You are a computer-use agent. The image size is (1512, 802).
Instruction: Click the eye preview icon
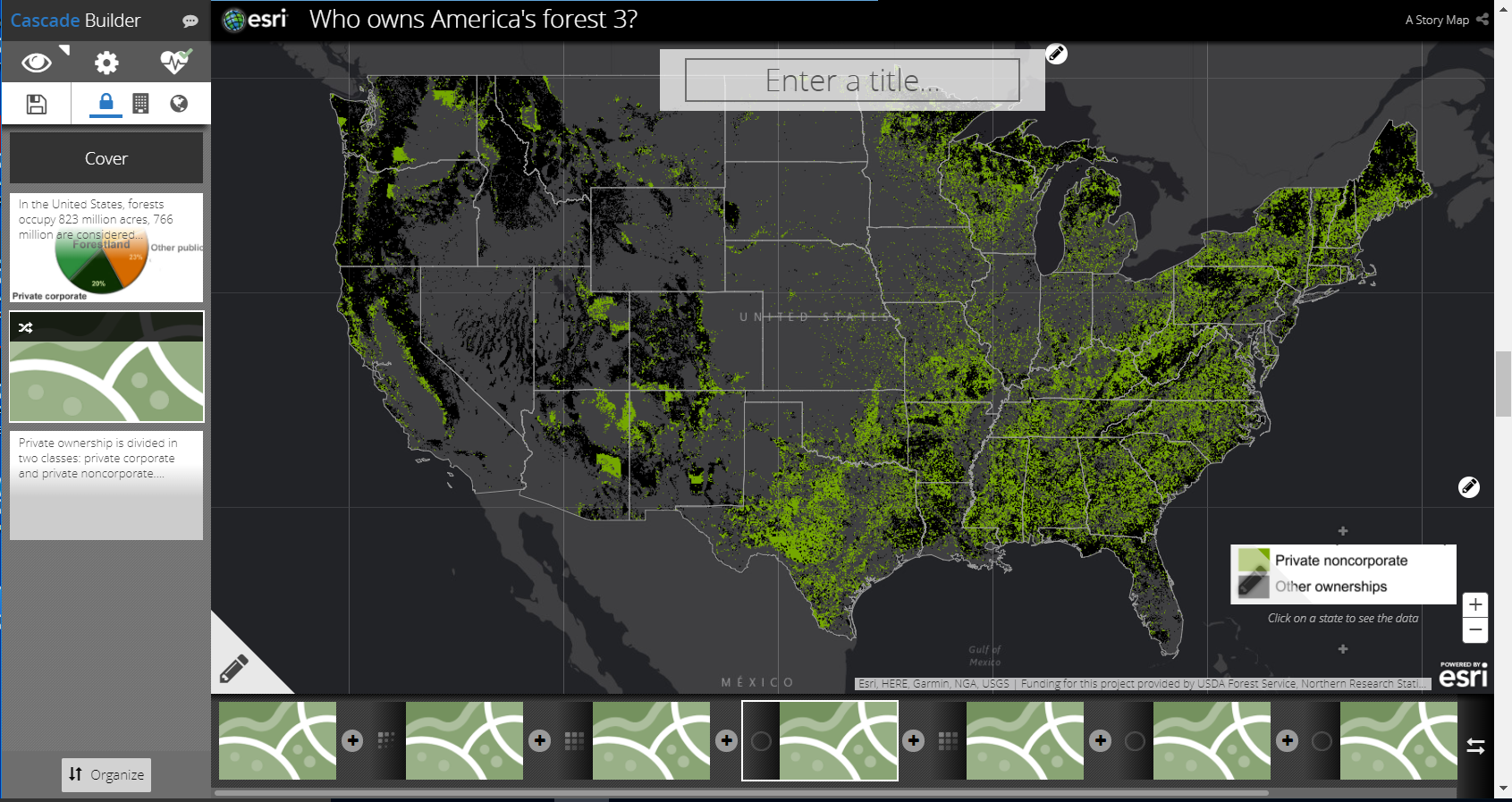(37, 63)
